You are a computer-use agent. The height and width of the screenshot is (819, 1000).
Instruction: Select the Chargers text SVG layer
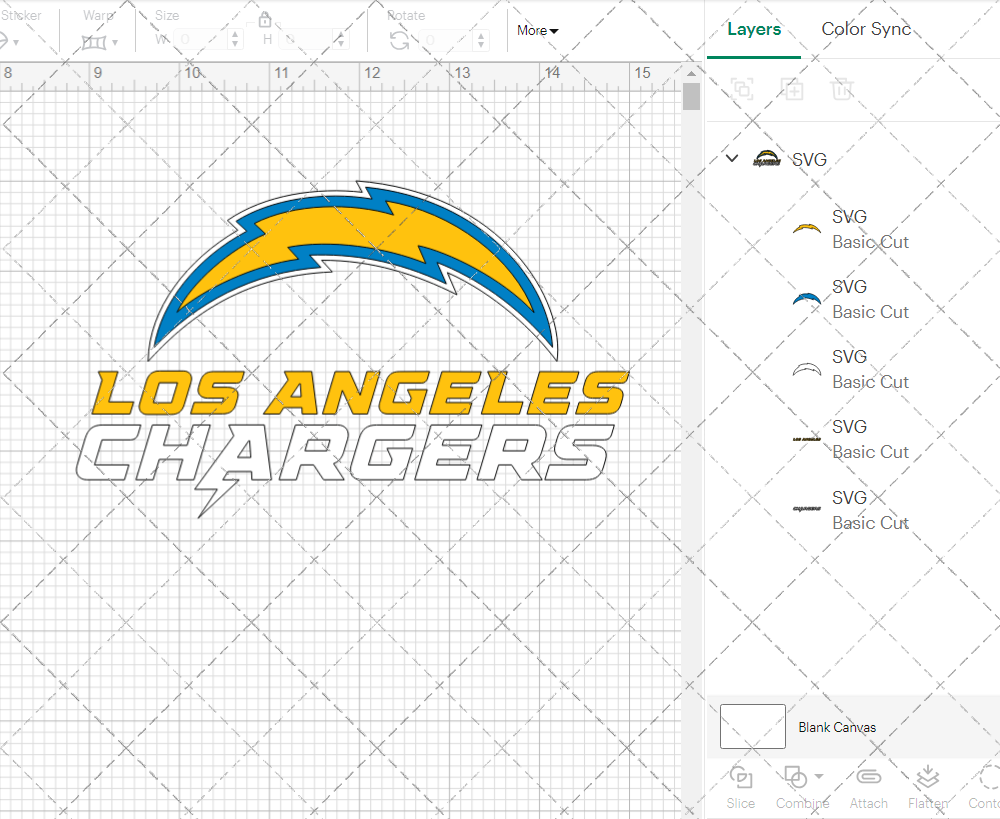(x=853, y=510)
